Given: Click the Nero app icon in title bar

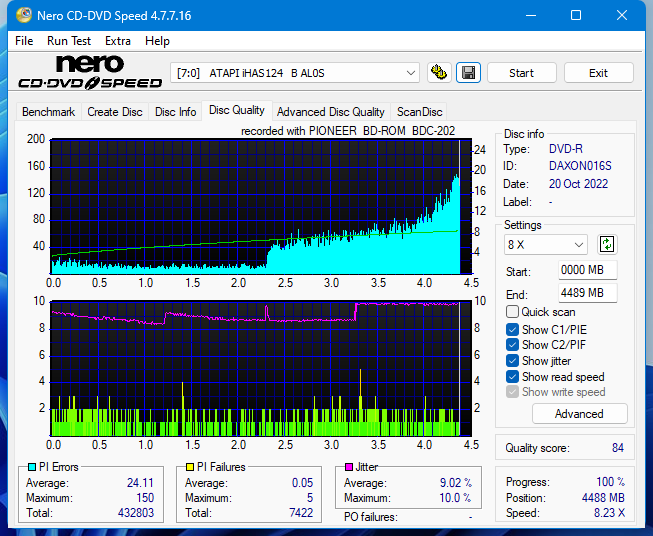Looking at the screenshot, I should (24, 15).
